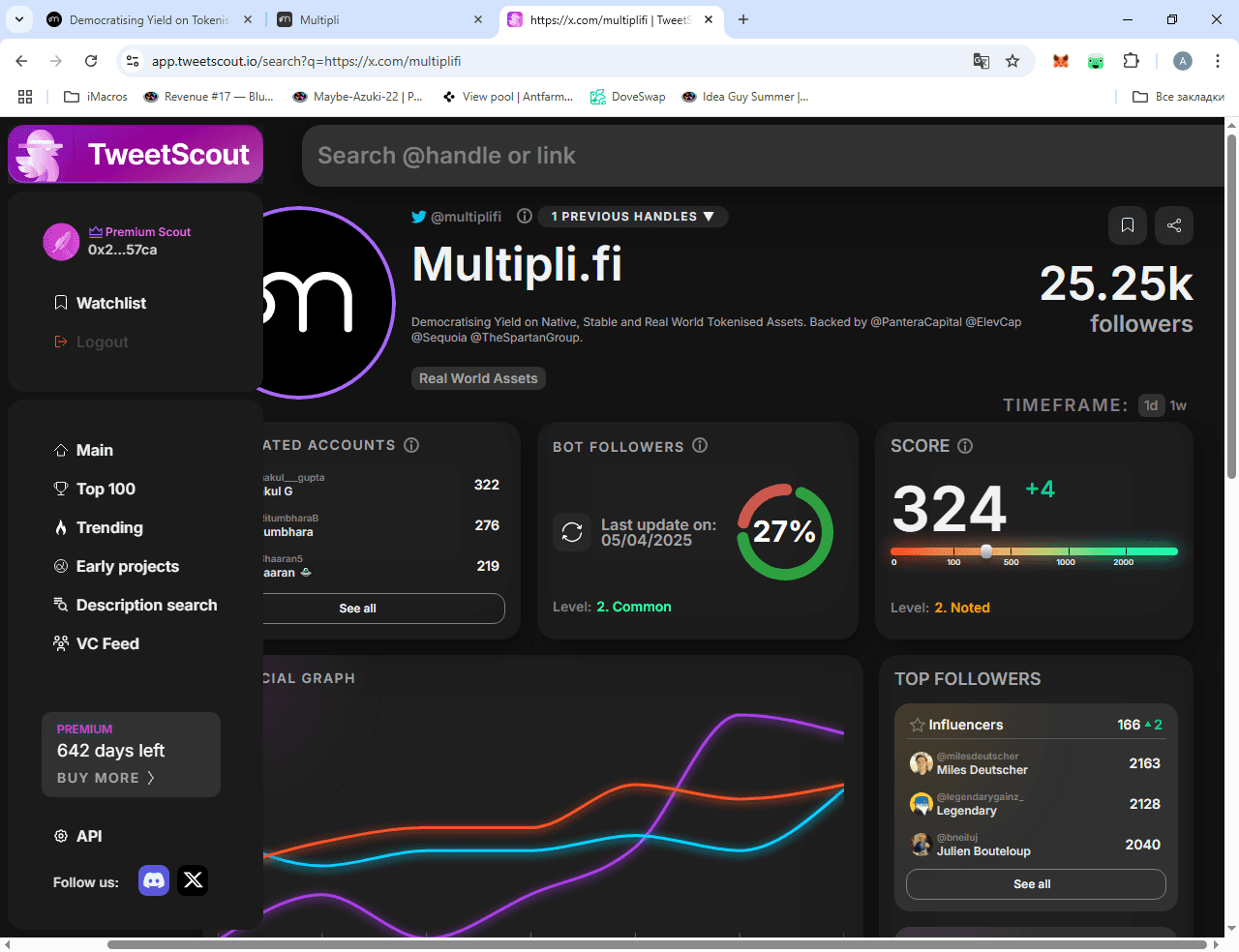Screen dimensions: 1239x952
Task: Click Influencers count 166
Action: [x=1129, y=725]
